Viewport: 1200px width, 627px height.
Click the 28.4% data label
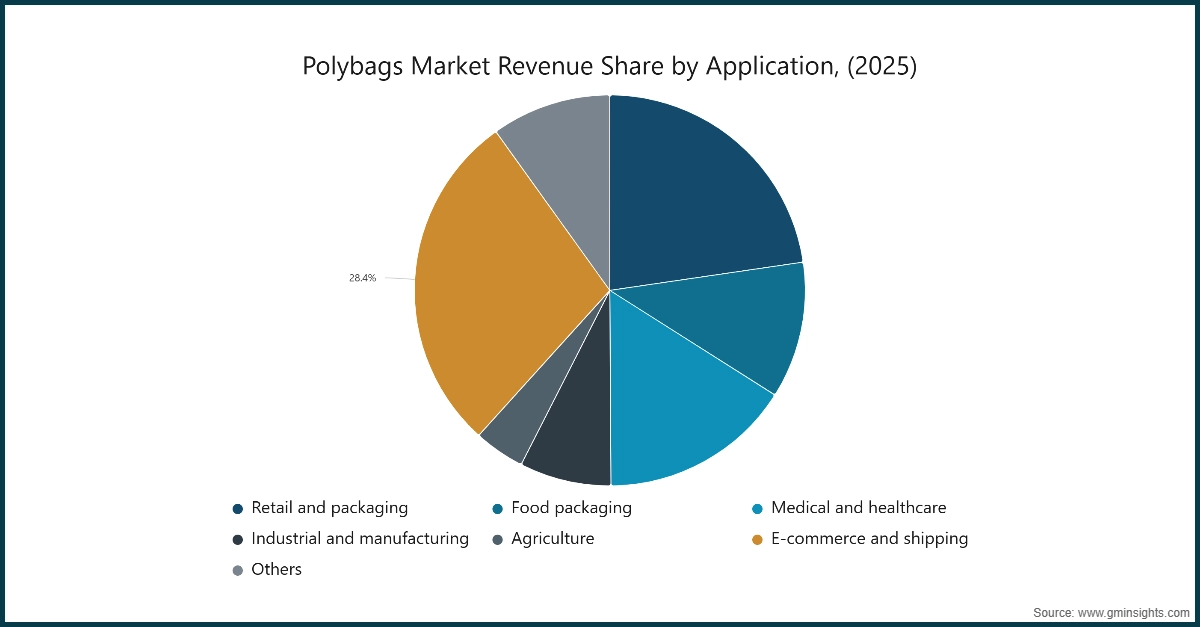[x=362, y=279]
